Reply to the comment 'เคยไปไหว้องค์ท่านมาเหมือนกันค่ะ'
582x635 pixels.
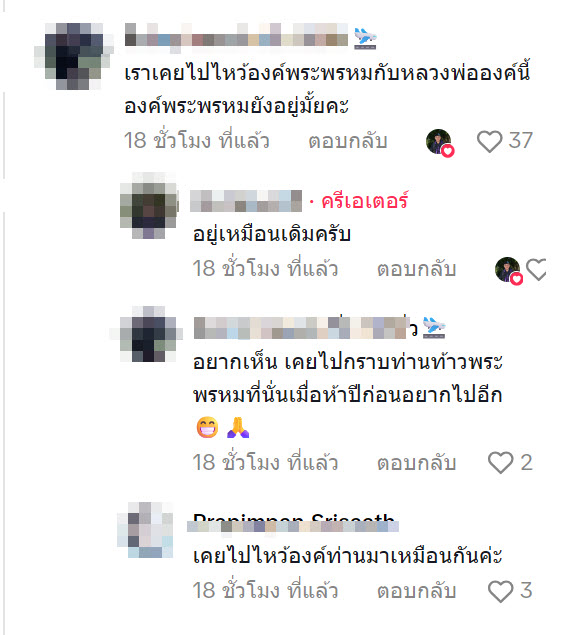coord(416,591)
